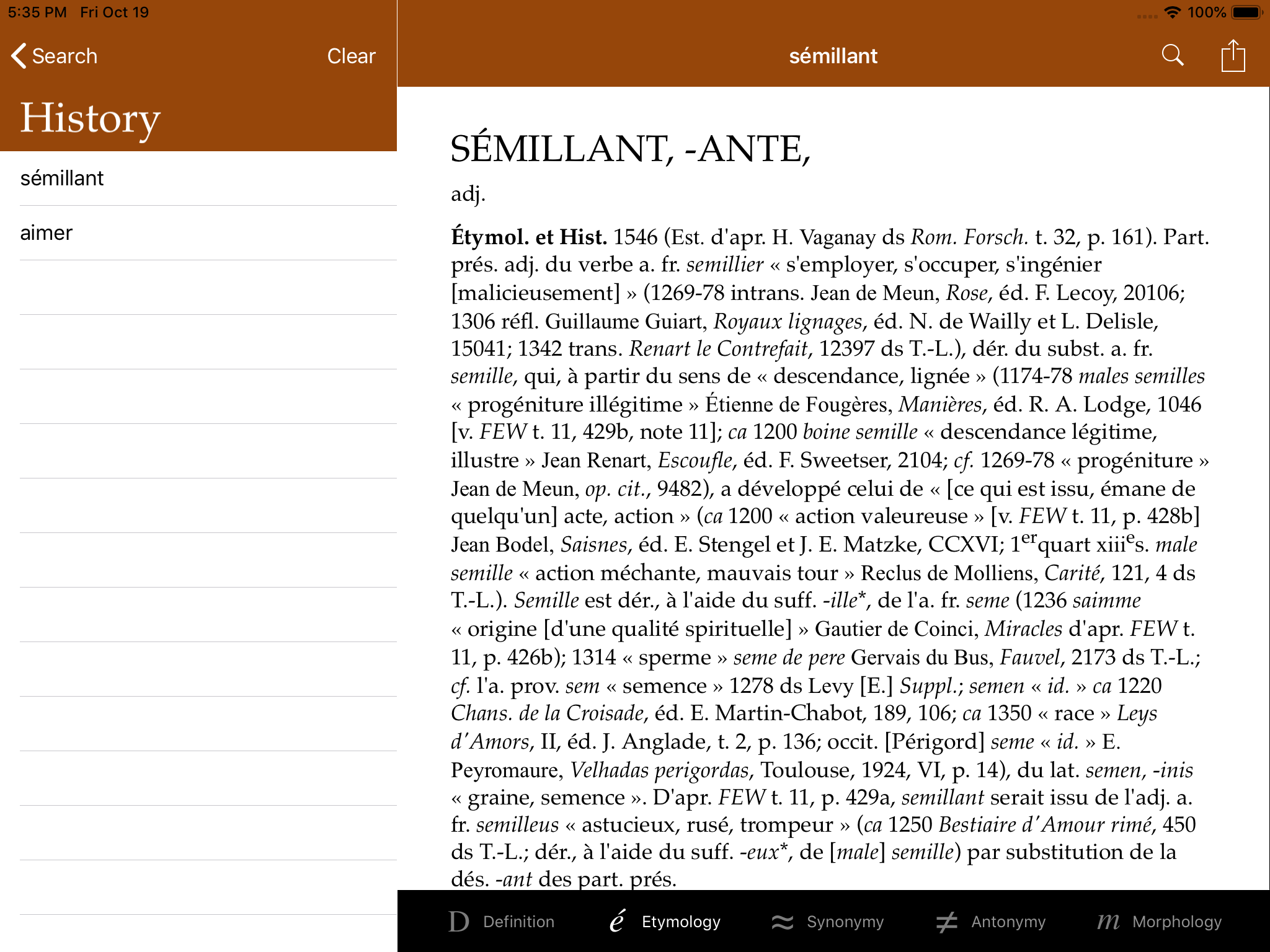Viewport: 1270px width, 952px height.
Task: Tap the magnifying glass search icon
Action: coord(1172,55)
